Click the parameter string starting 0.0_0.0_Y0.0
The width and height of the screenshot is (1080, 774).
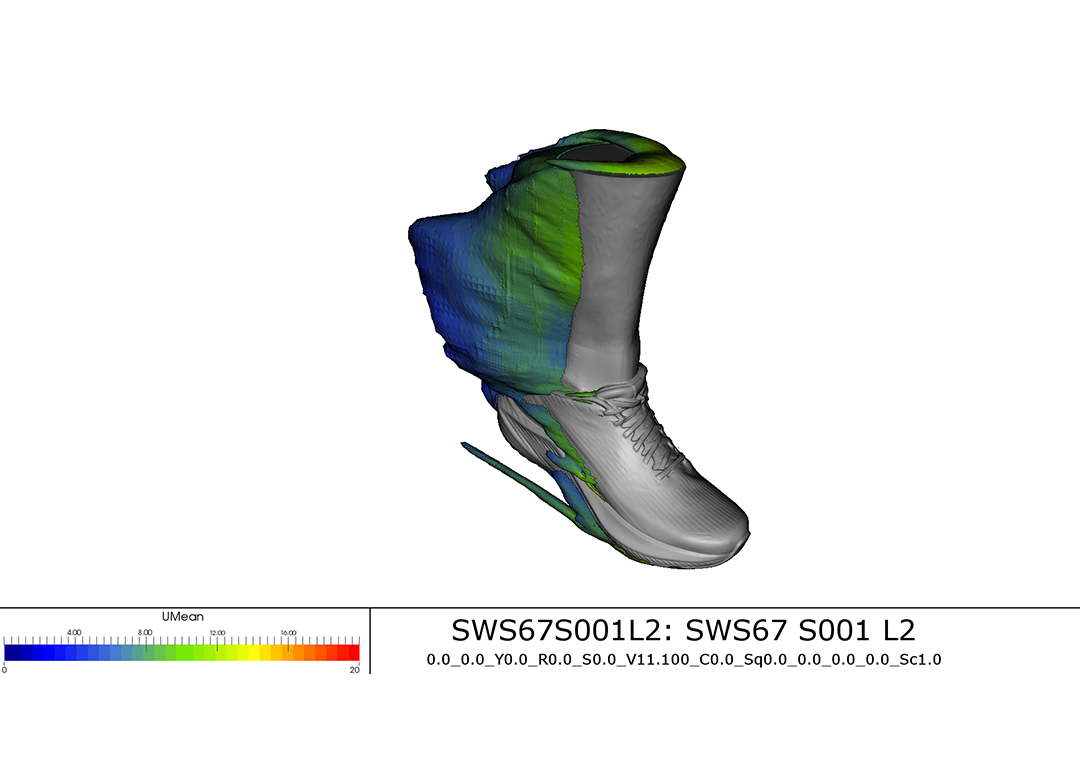[x=683, y=660]
